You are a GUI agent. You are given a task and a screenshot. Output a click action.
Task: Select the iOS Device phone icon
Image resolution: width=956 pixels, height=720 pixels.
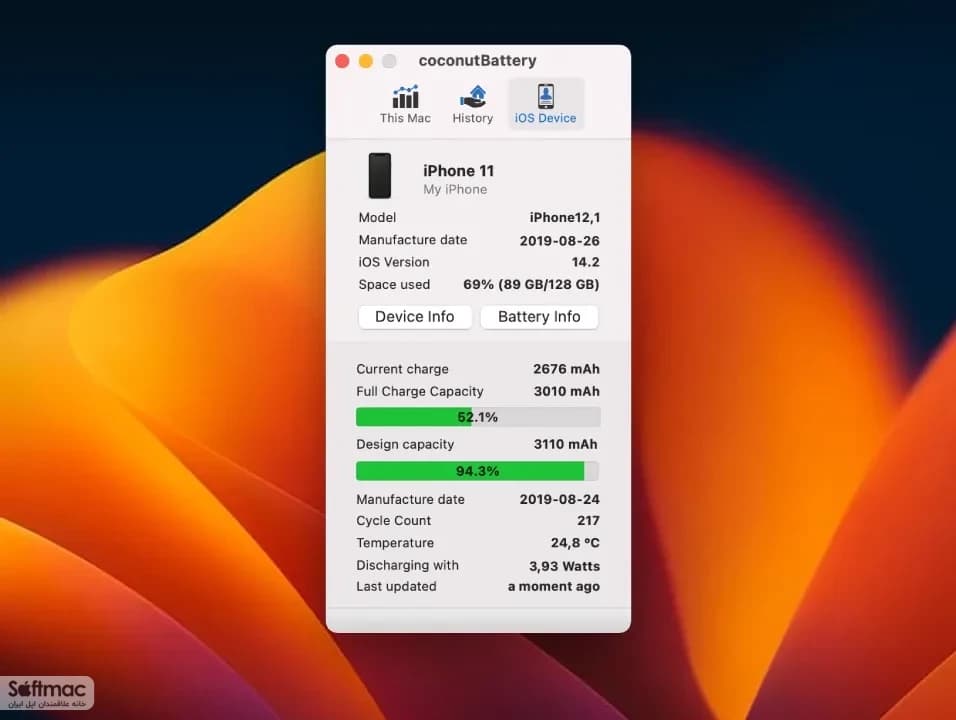click(x=546, y=96)
